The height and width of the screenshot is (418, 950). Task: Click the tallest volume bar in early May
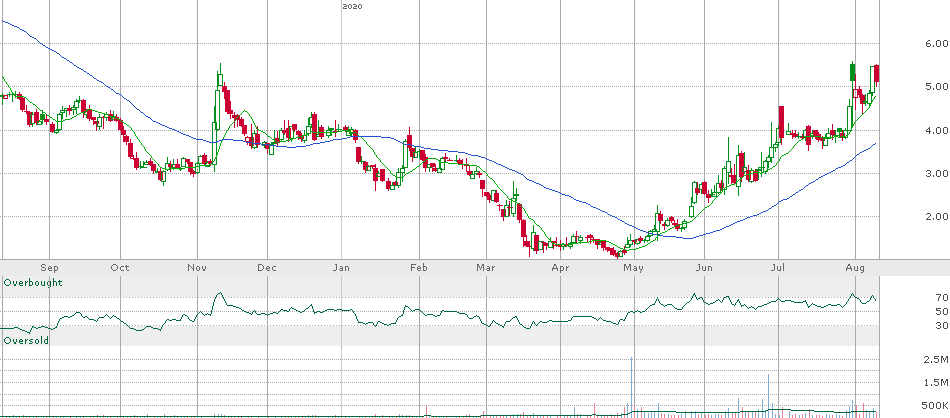coord(632,386)
